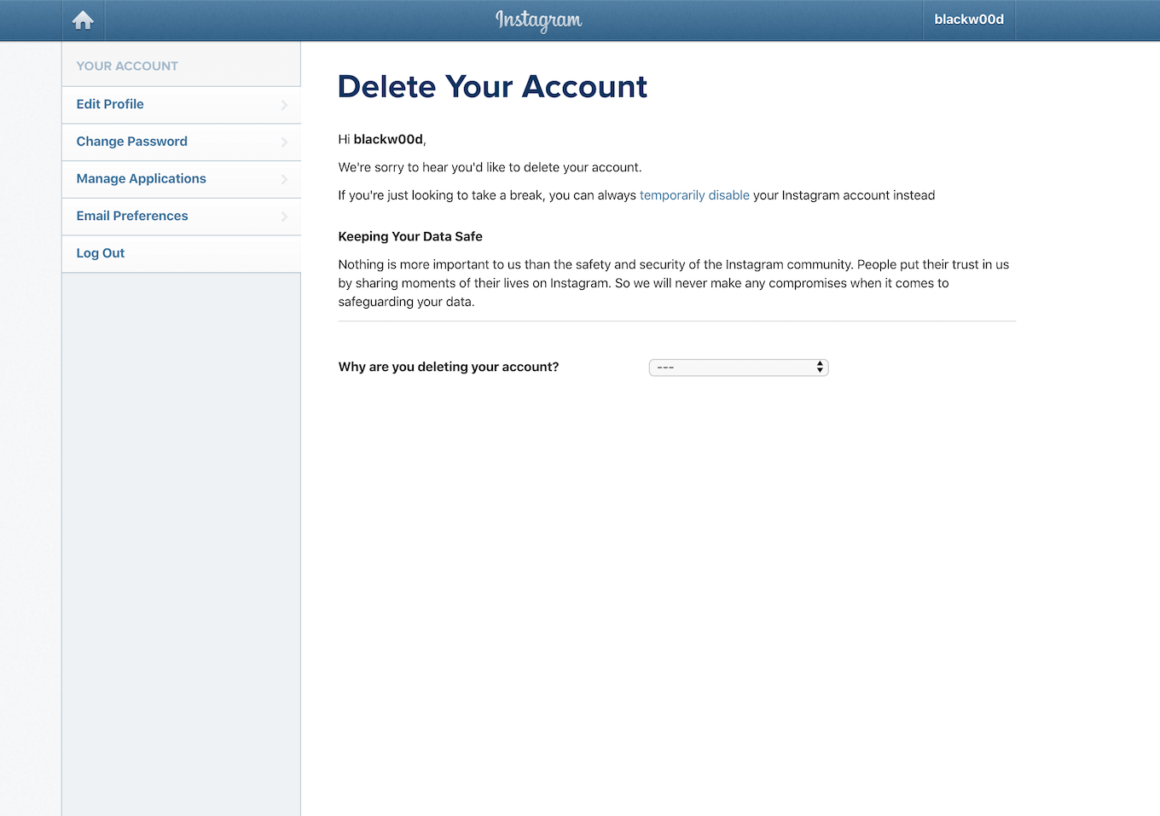Image resolution: width=1160 pixels, height=816 pixels.
Task: Click chevron arrow next to Change Password
Action: [284, 142]
